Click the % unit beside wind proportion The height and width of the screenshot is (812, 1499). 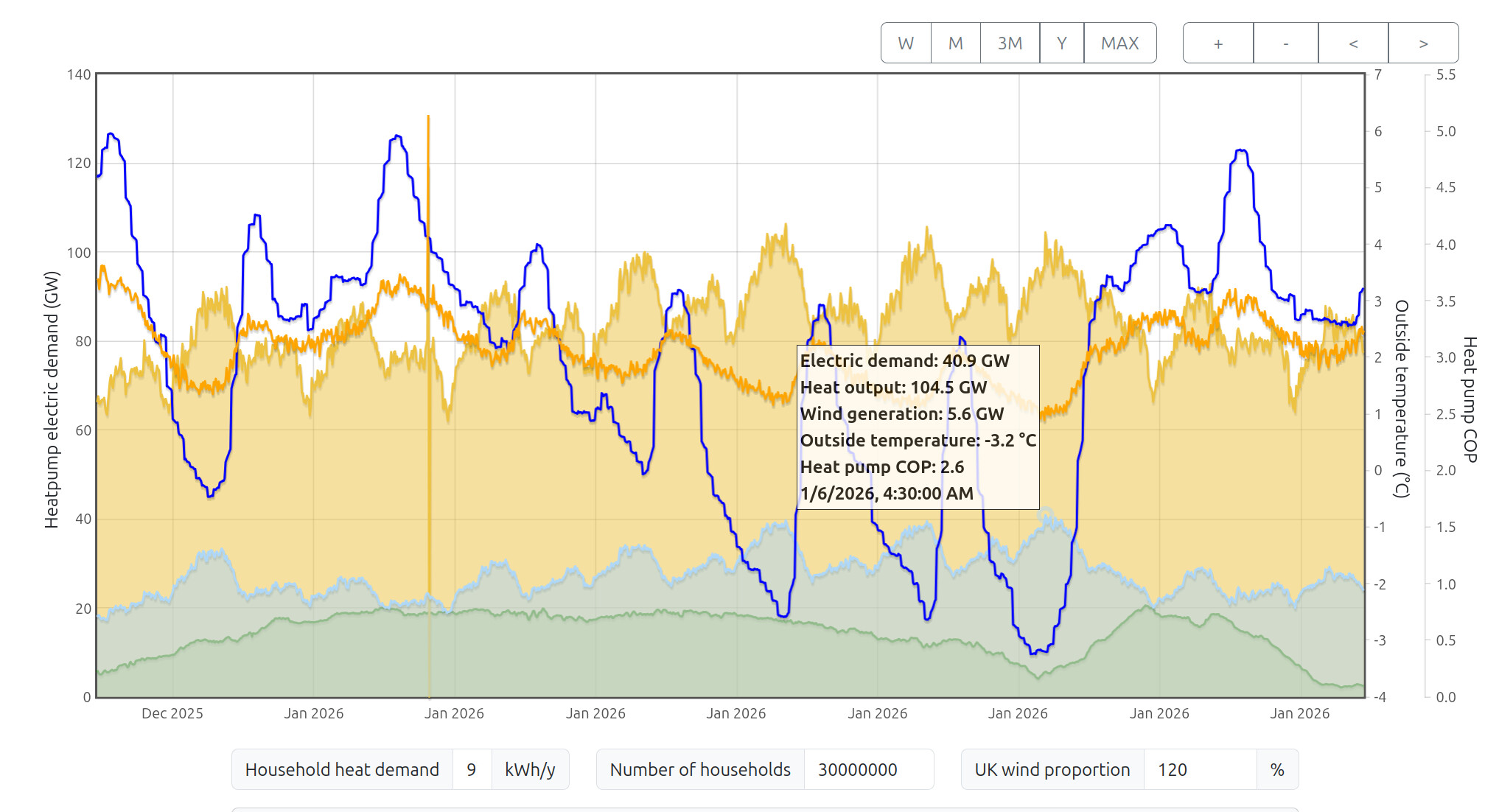coord(1277,770)
